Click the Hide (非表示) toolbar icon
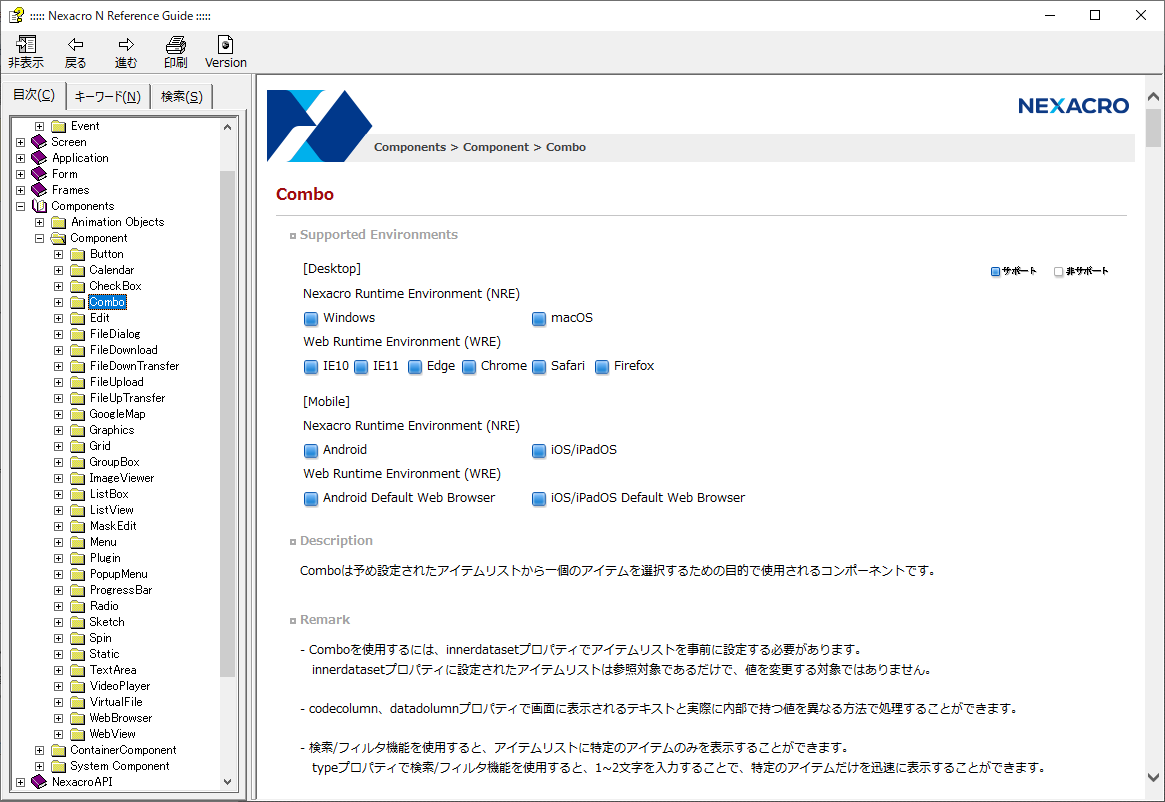1165x802 pixels. [x=25, y=45]
